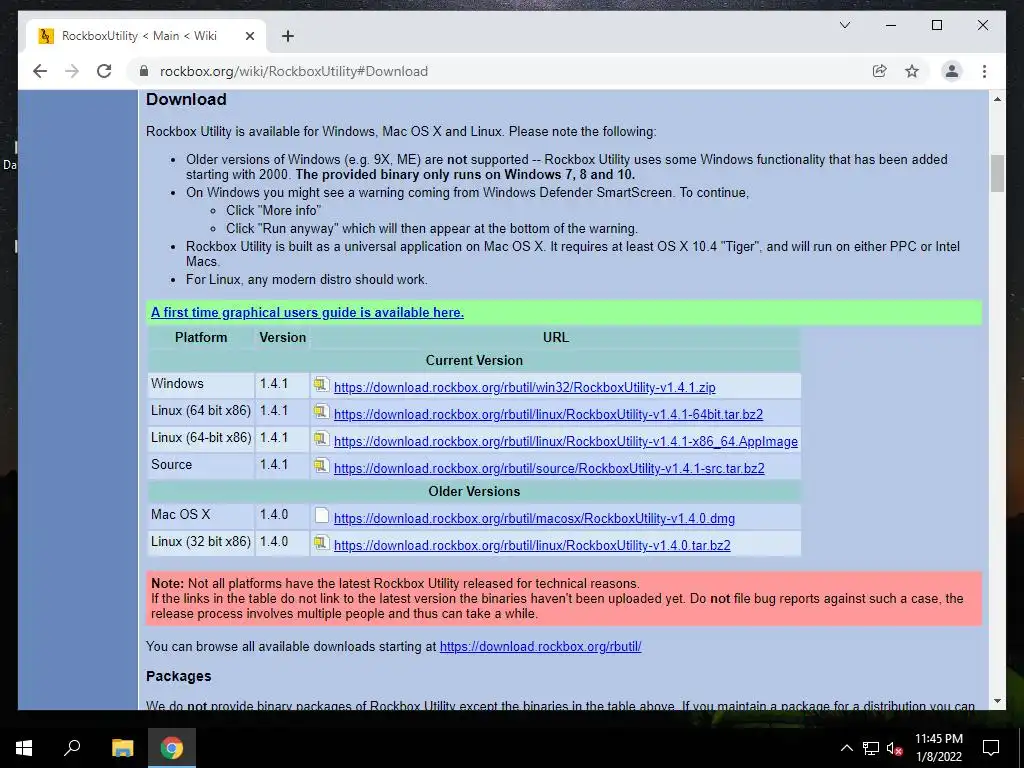1024x768 pixels.
Task: Click the Linux (64-bit x86) platform cell
Action: tap(201, 440)
